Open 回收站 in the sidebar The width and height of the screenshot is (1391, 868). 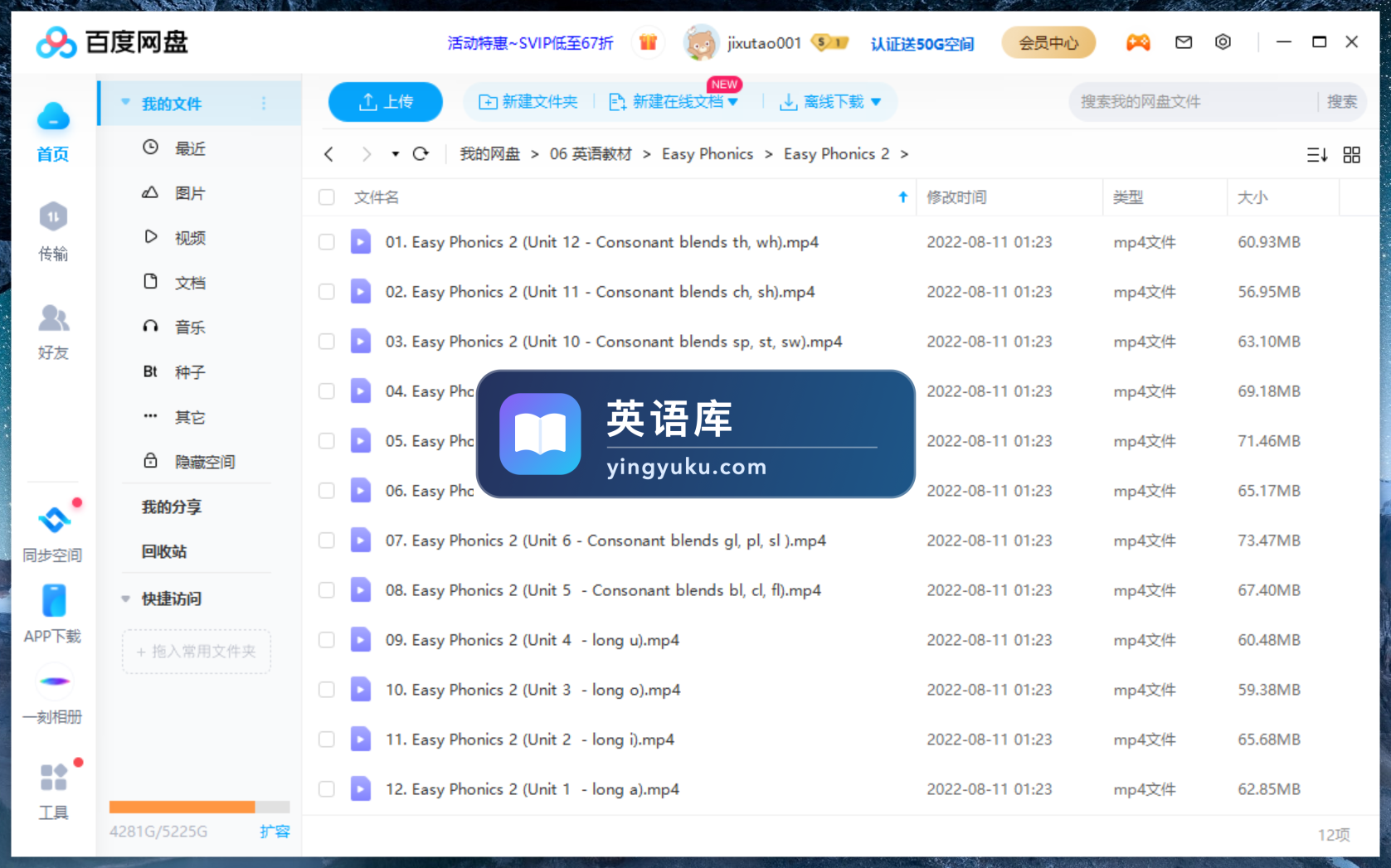(164, 551)
